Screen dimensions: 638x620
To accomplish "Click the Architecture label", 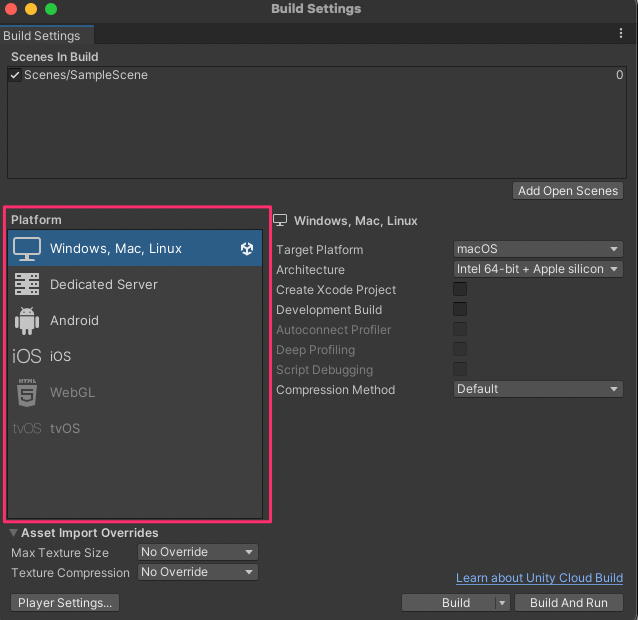I will [310, 270].
